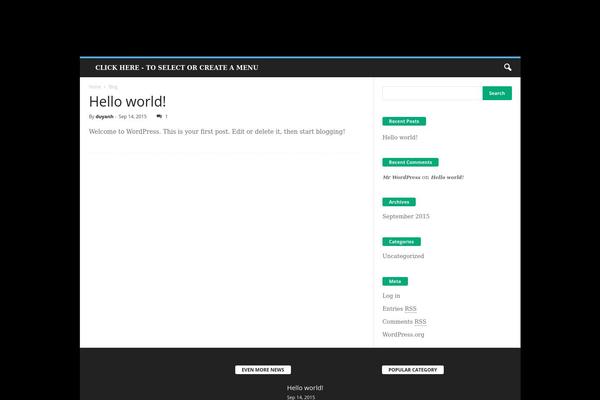The height and width of the screenshot is (400, 600).
Task: Open the Mr WordPress commenter link
Action: [x=401, y=177]
